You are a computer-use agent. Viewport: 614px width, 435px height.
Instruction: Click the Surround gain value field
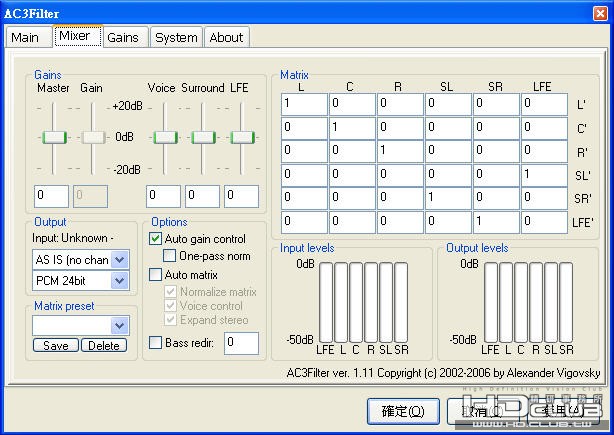tap(202, 196)
